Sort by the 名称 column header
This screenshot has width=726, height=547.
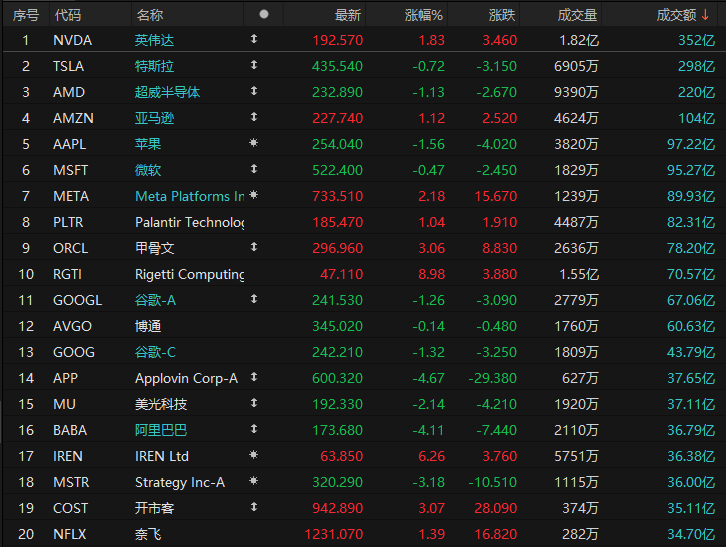click(x=150, y=15)
